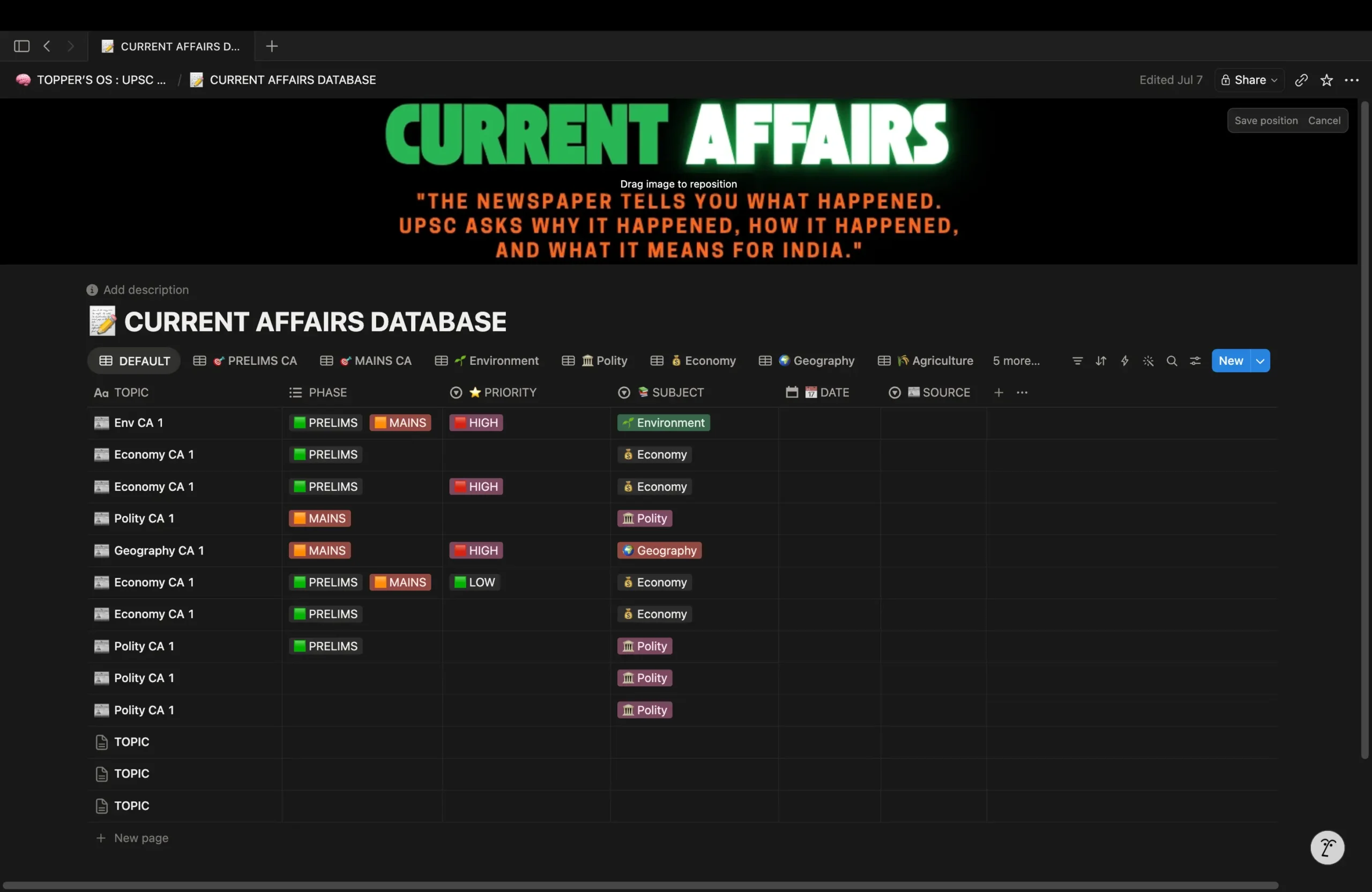The image size is (1372, 892).
Task: Click the lock icon on the Share button
Action: tap(1226, 80)
